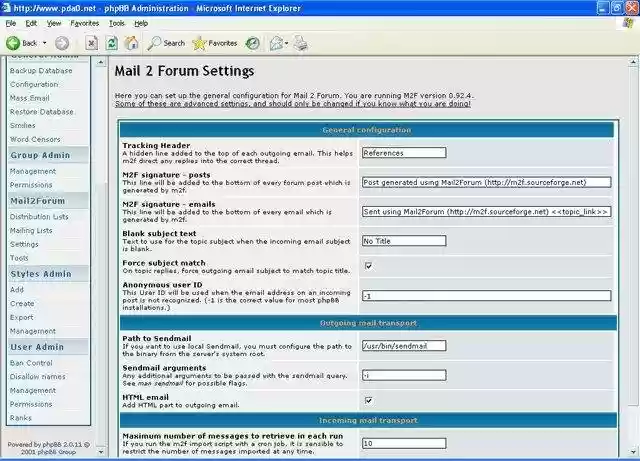Click the Blank subject text field
640x461 pixels.
point(404,241)
